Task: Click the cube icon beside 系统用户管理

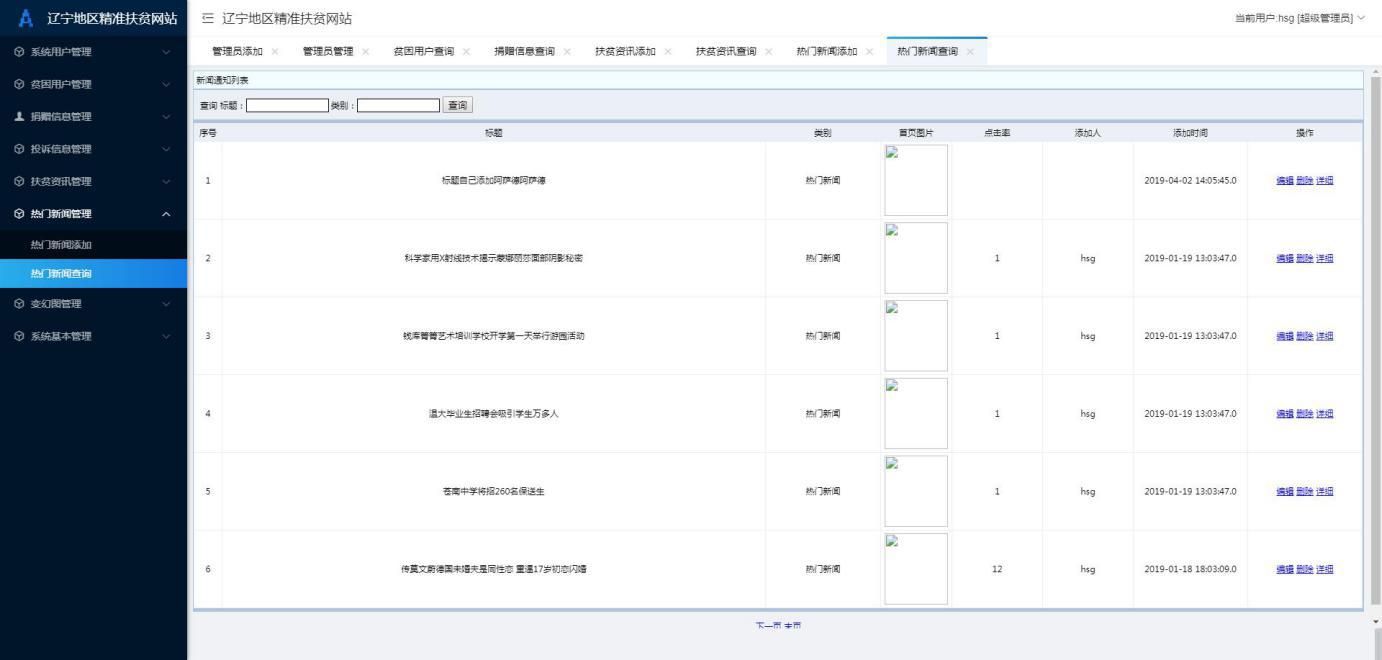Action: (20, 52)
